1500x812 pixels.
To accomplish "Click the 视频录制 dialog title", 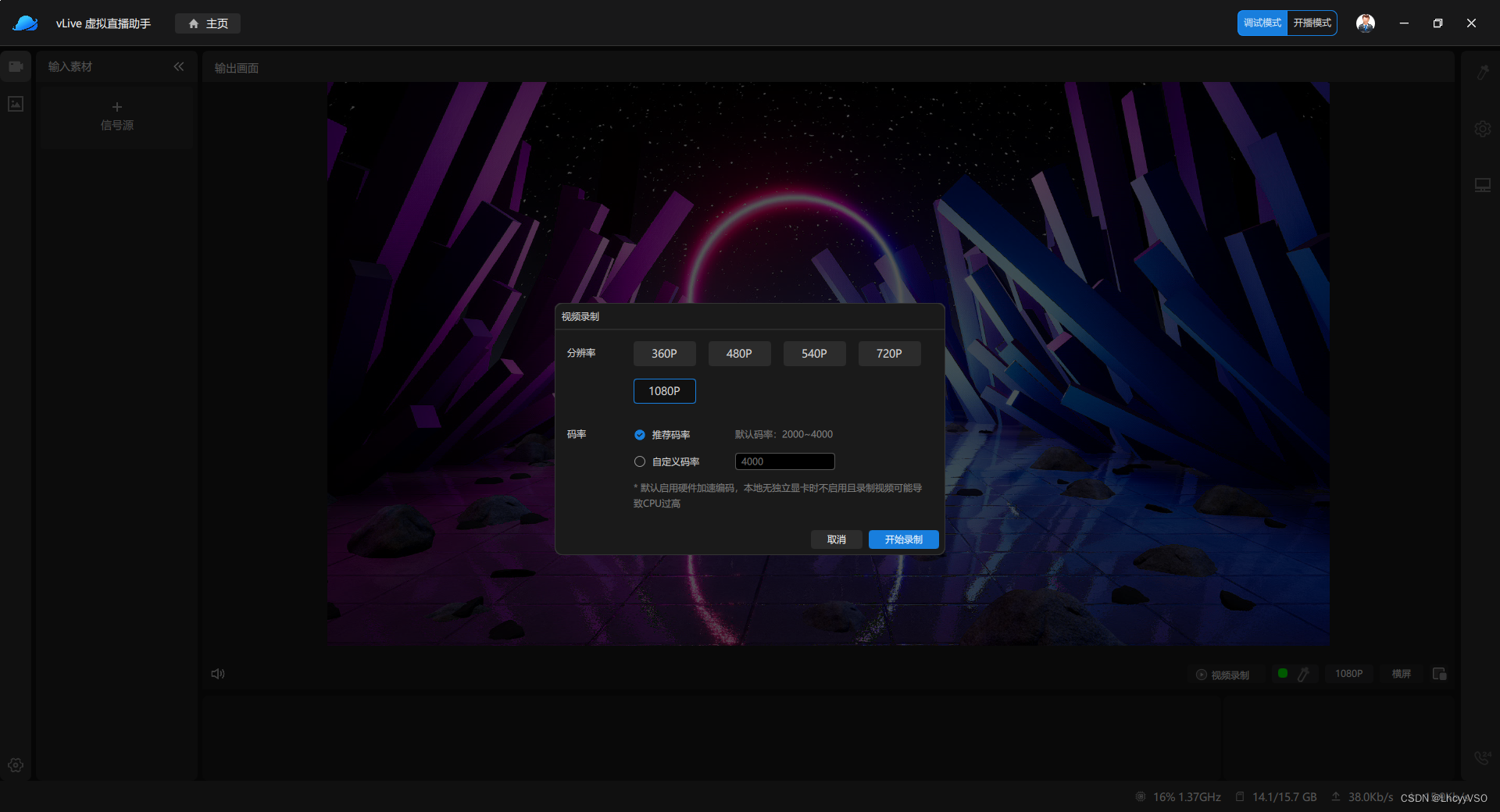I will point(580,317).
